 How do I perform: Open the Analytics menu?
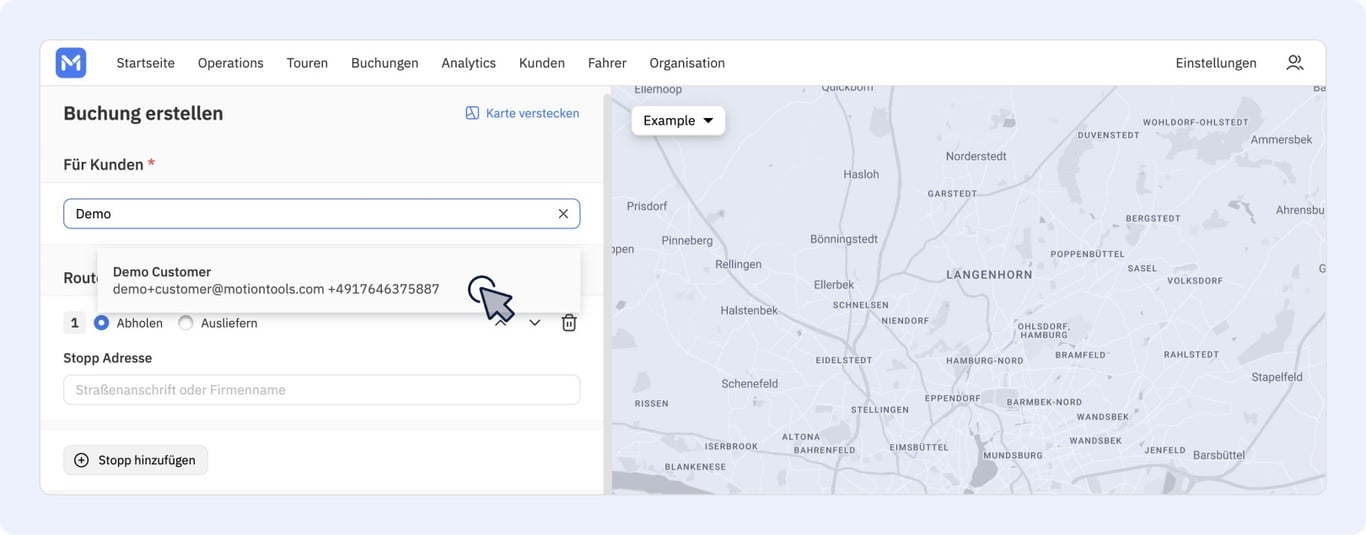tap(469, 63)
